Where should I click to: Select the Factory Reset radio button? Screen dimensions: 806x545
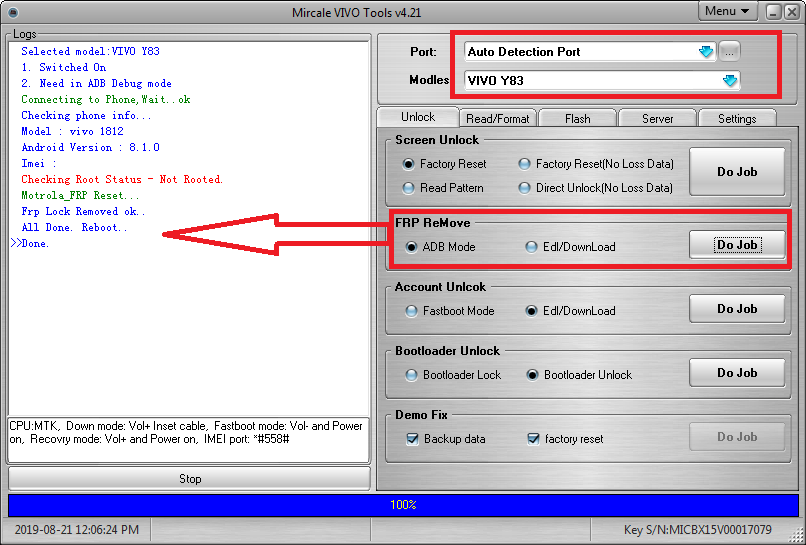[x=409, y=164]
